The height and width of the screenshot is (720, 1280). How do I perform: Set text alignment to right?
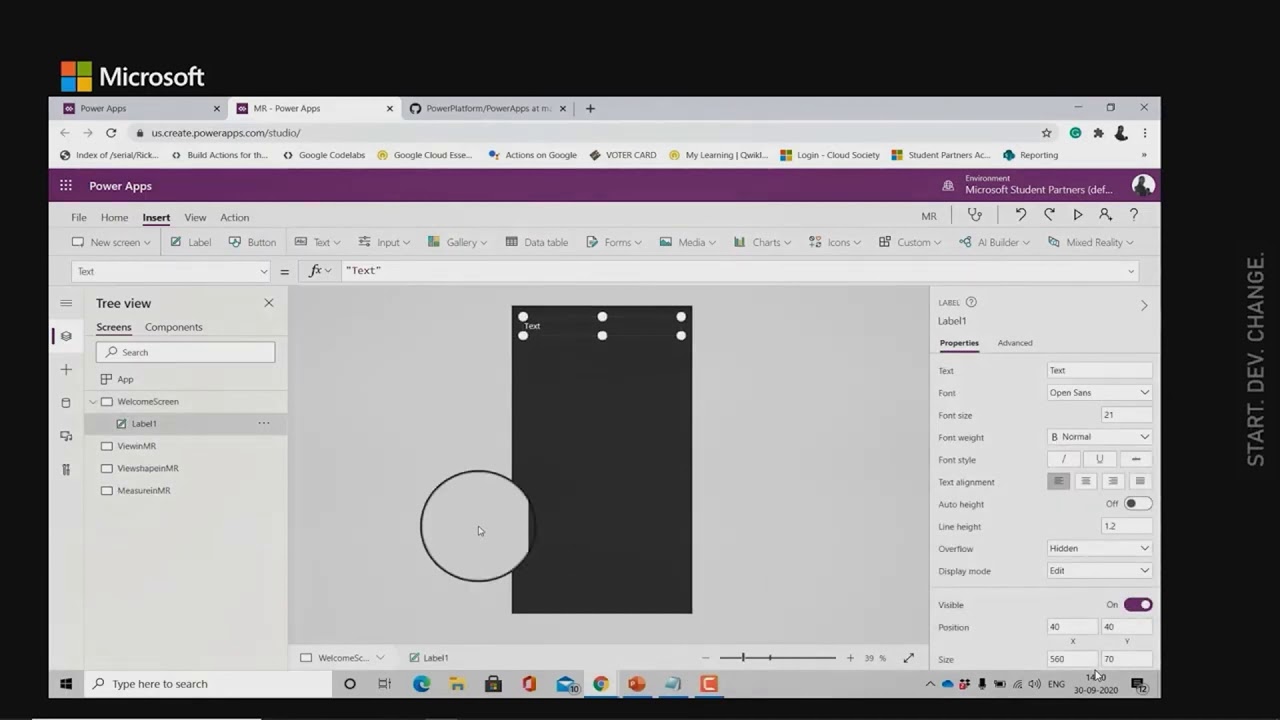coord(1112,481)
